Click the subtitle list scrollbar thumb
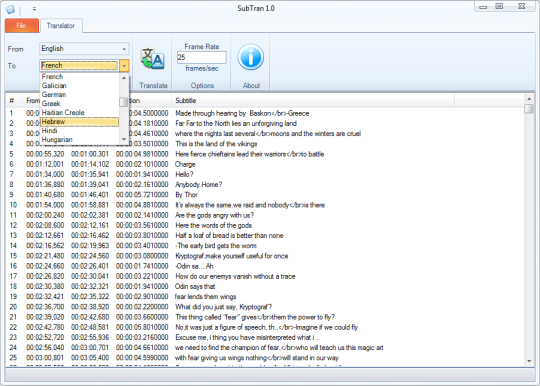The height and width of the screenshot is (386, 540). (x=529, y=108)
